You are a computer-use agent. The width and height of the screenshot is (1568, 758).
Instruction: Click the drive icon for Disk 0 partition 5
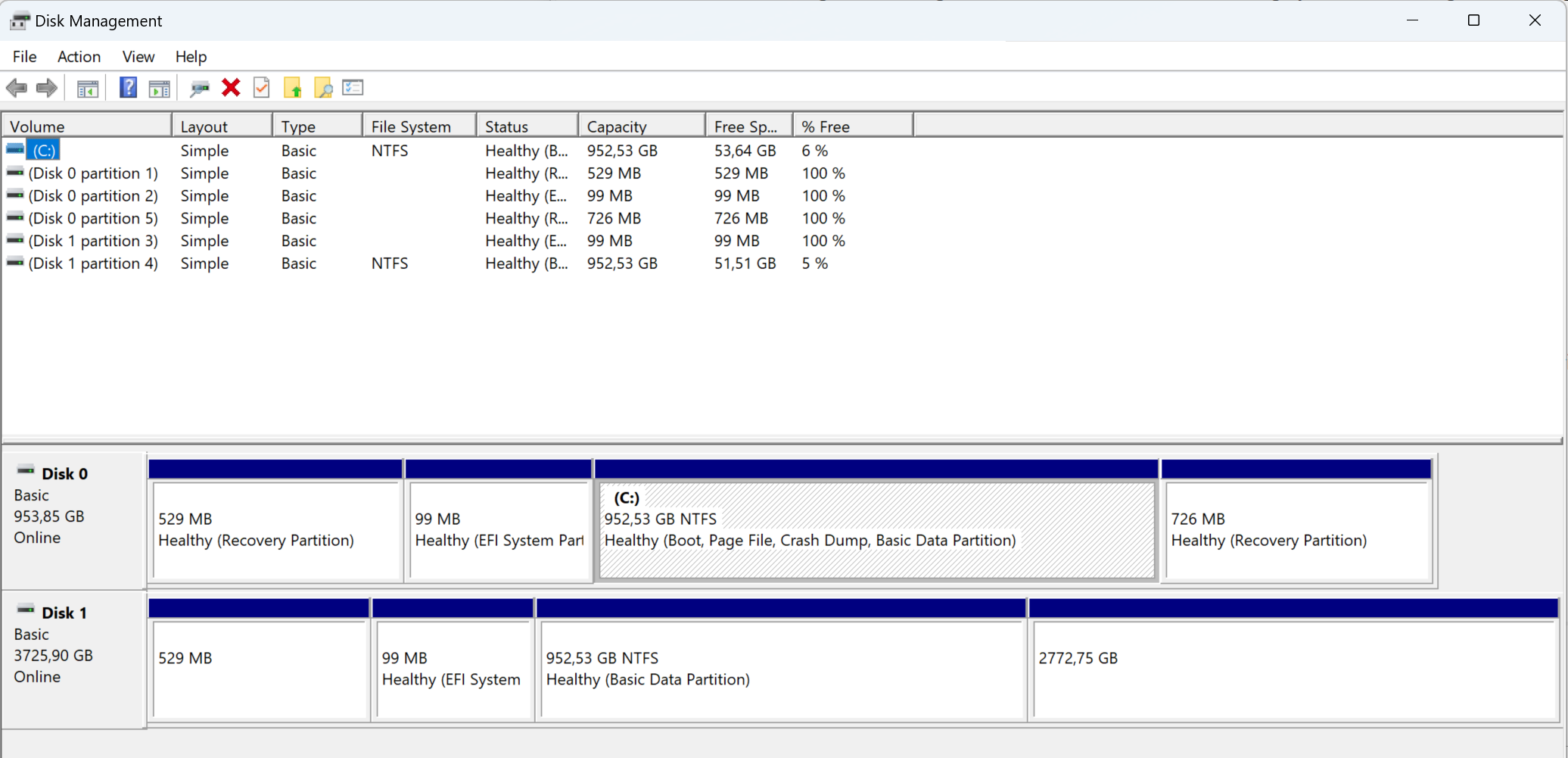(x=15, y=218)
